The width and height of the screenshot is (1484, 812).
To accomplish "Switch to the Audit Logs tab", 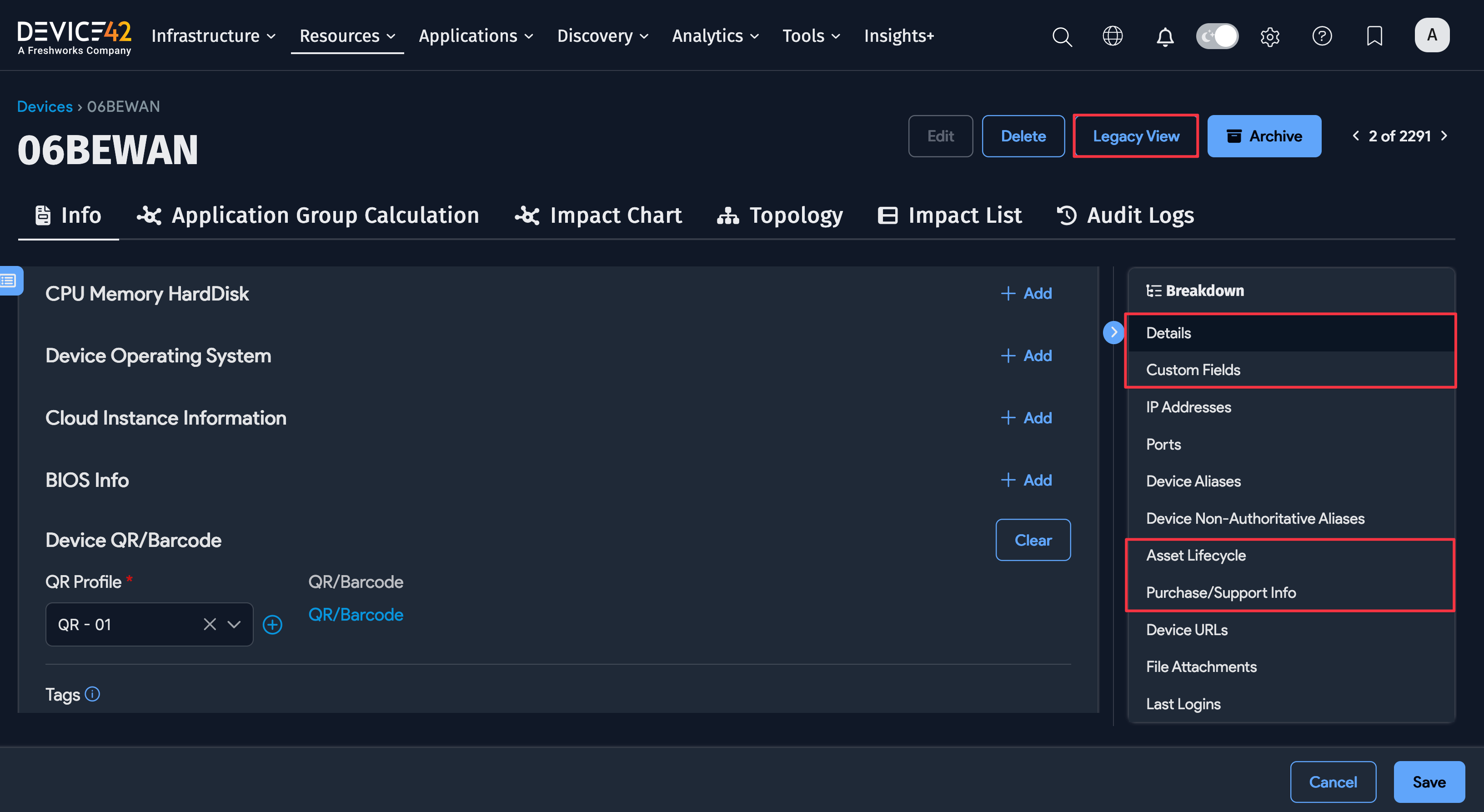I will [1139, 215].
